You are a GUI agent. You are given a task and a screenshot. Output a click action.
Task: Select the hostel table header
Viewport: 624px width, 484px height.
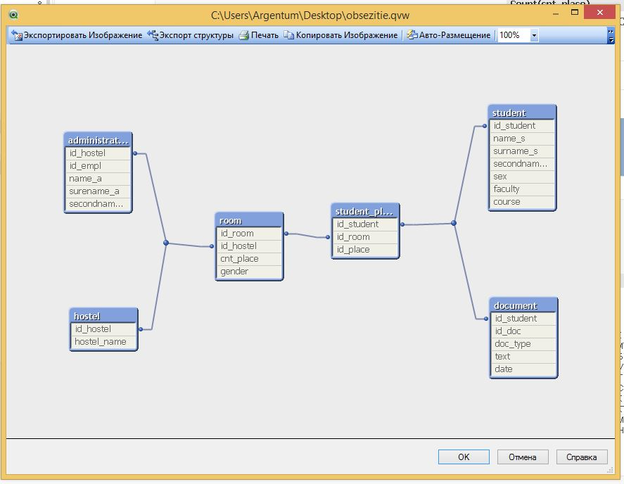click(x=103, y=316)
